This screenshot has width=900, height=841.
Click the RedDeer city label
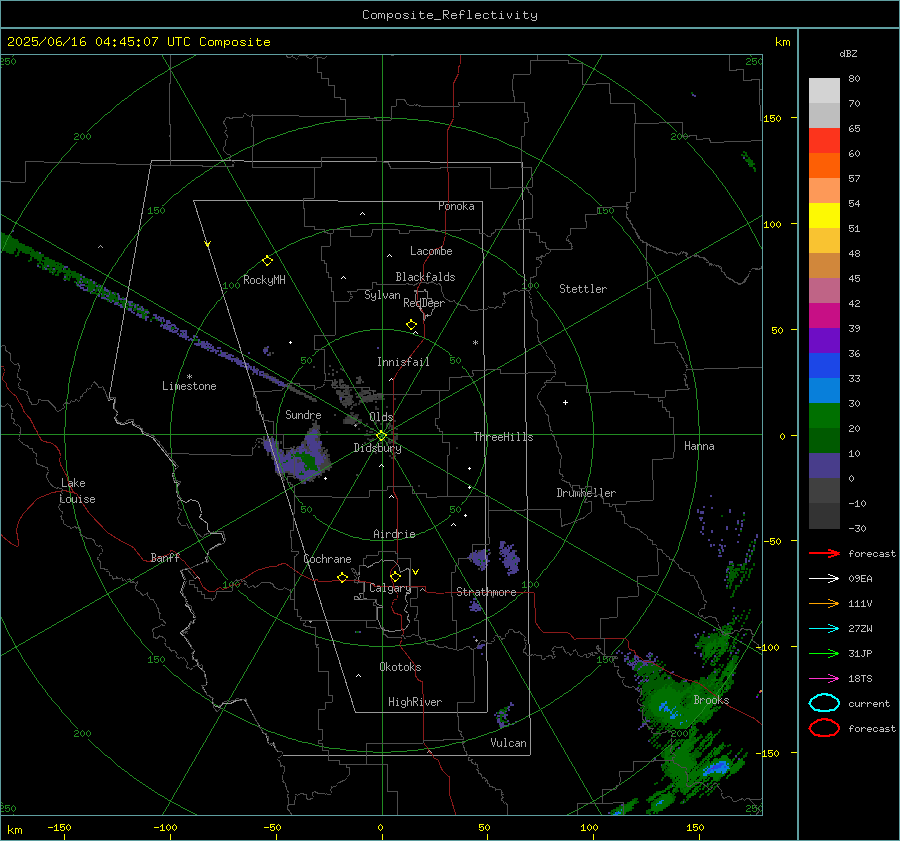(x=424, y=303)
